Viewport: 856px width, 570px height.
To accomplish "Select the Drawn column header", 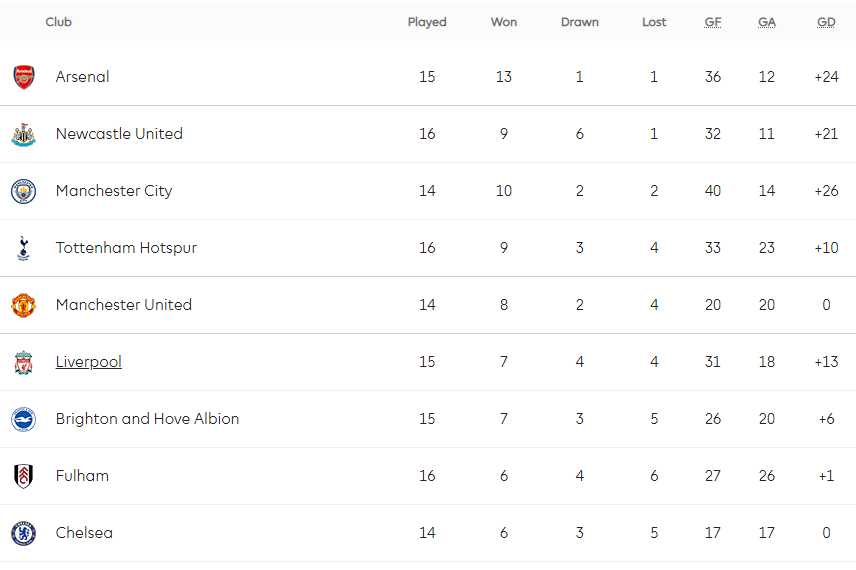I will (579, 22).
